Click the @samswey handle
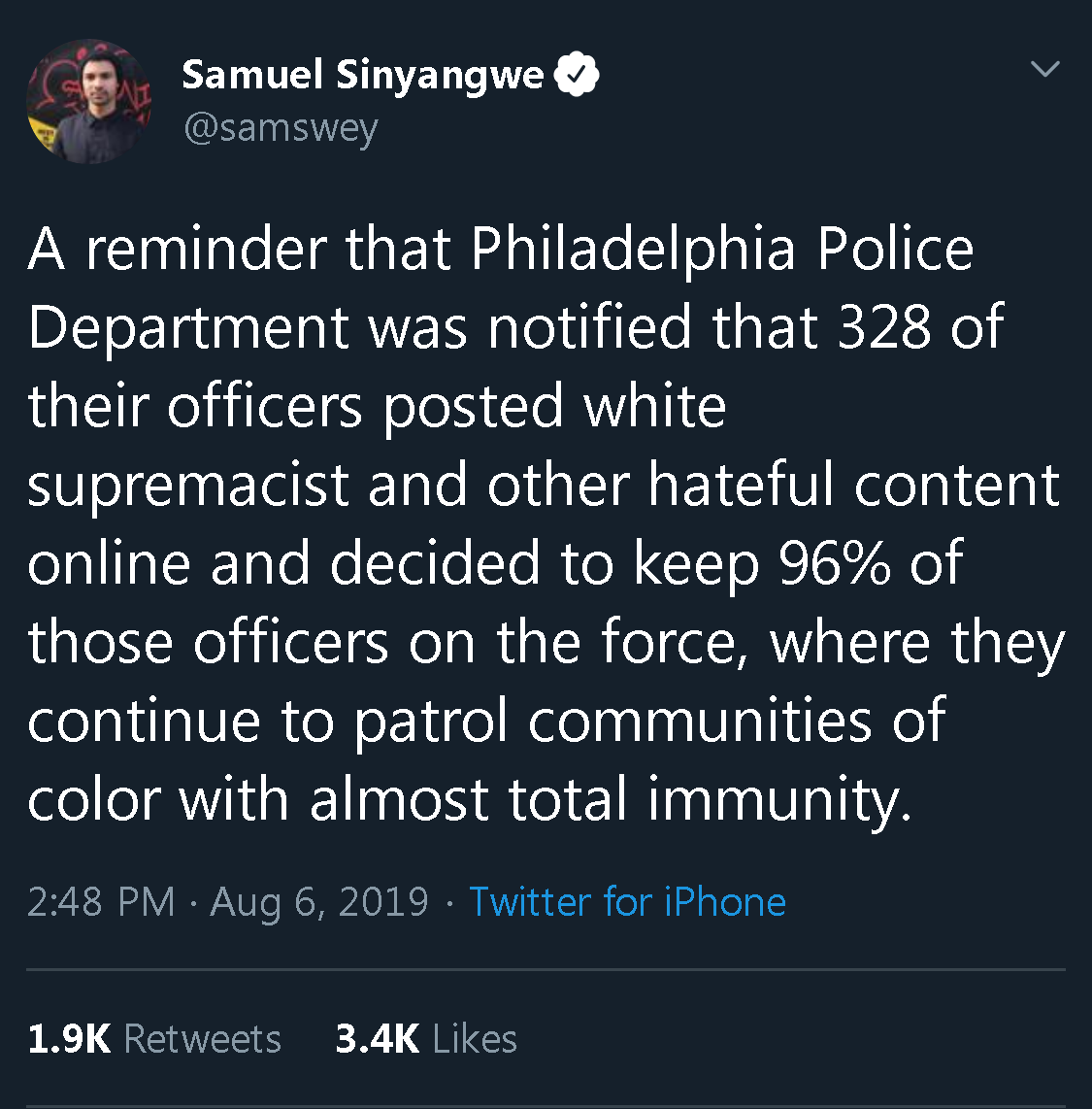1092x1109 pixels. 280,128
